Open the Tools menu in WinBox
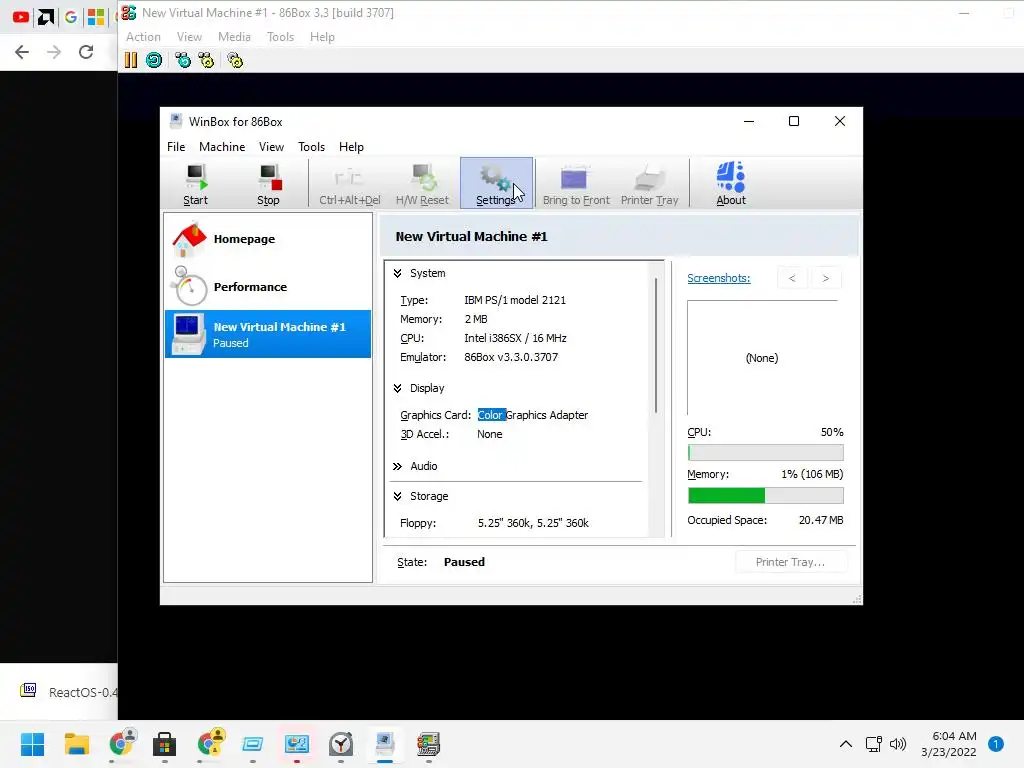The width and height of the screenshot is (1024, 768). (x=312, y=147)
